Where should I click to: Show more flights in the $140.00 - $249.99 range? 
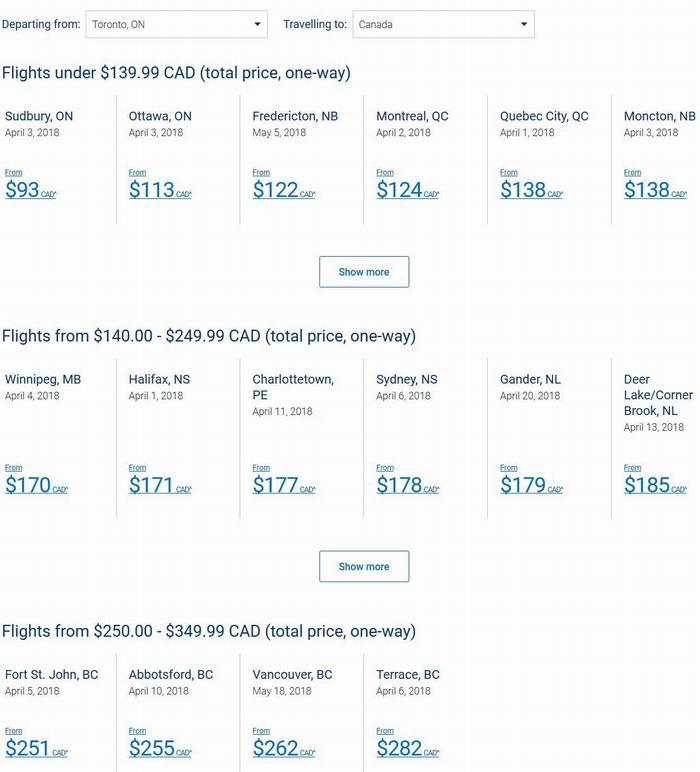coord(364,566)
